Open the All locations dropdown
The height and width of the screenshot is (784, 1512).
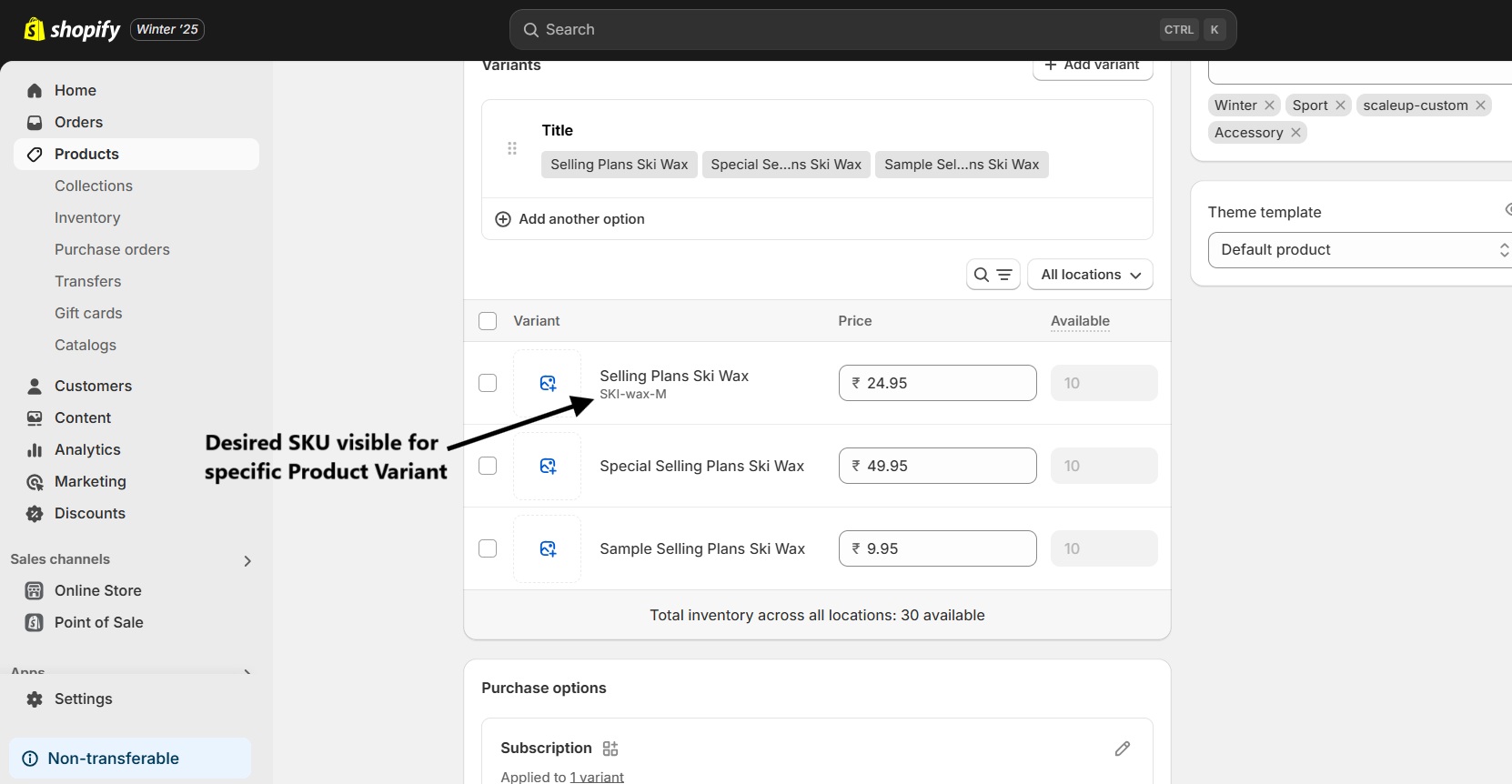[x=1090, y=275]
